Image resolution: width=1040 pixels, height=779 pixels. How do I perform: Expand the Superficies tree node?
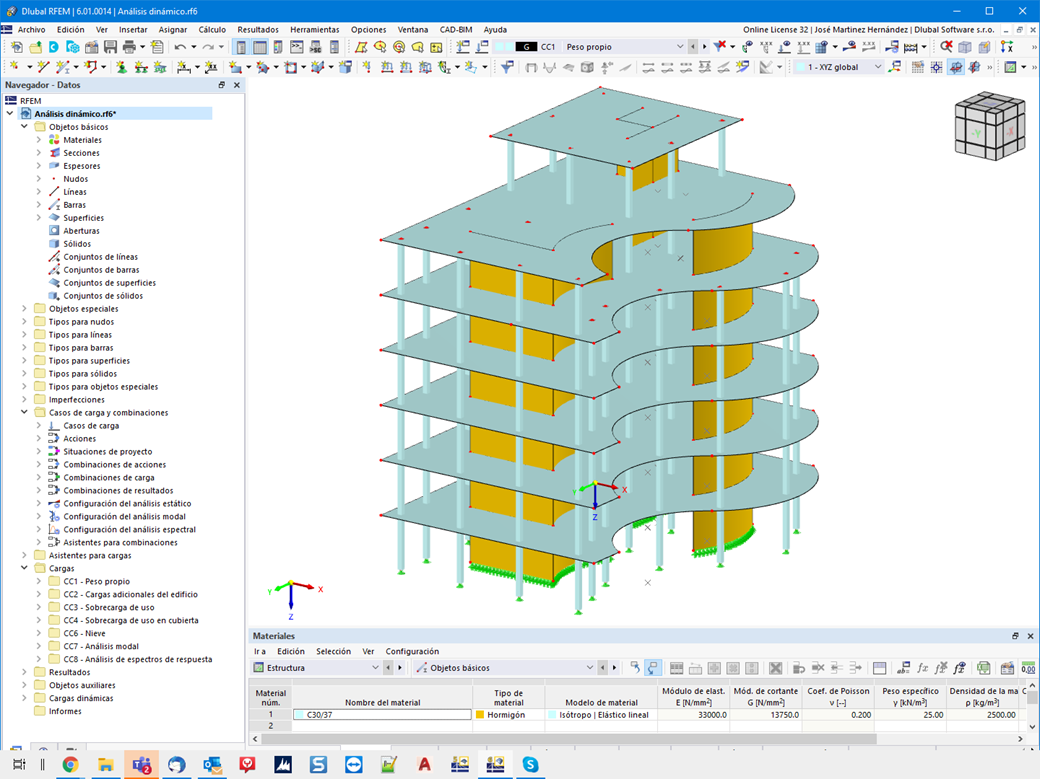pyautogui.click(x=38, y=218)
